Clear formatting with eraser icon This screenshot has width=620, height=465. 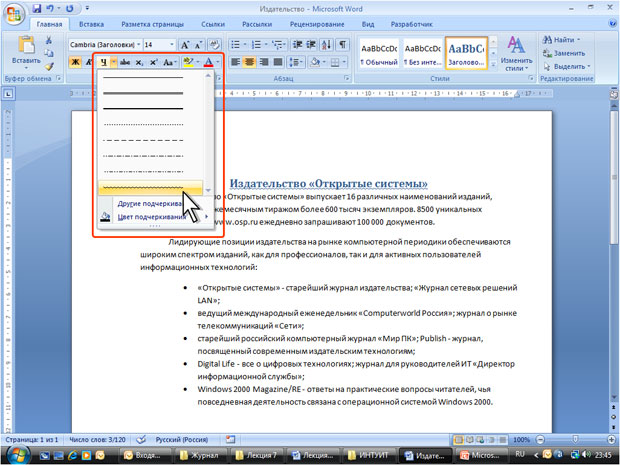pos(214,45)
